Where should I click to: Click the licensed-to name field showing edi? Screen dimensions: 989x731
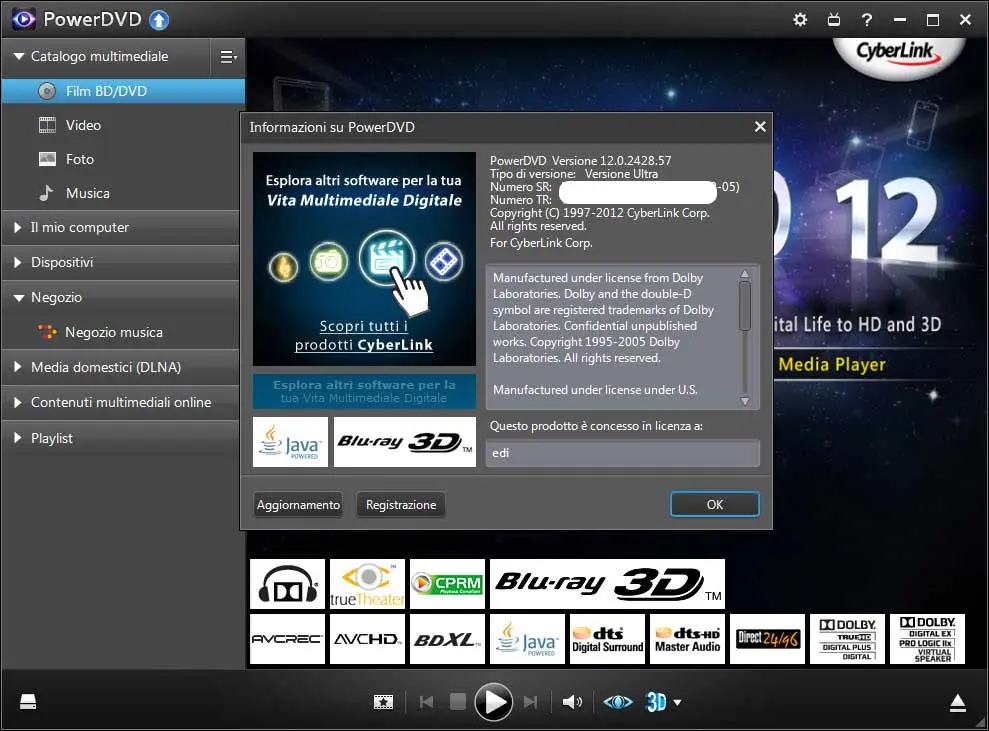point(623,453)
